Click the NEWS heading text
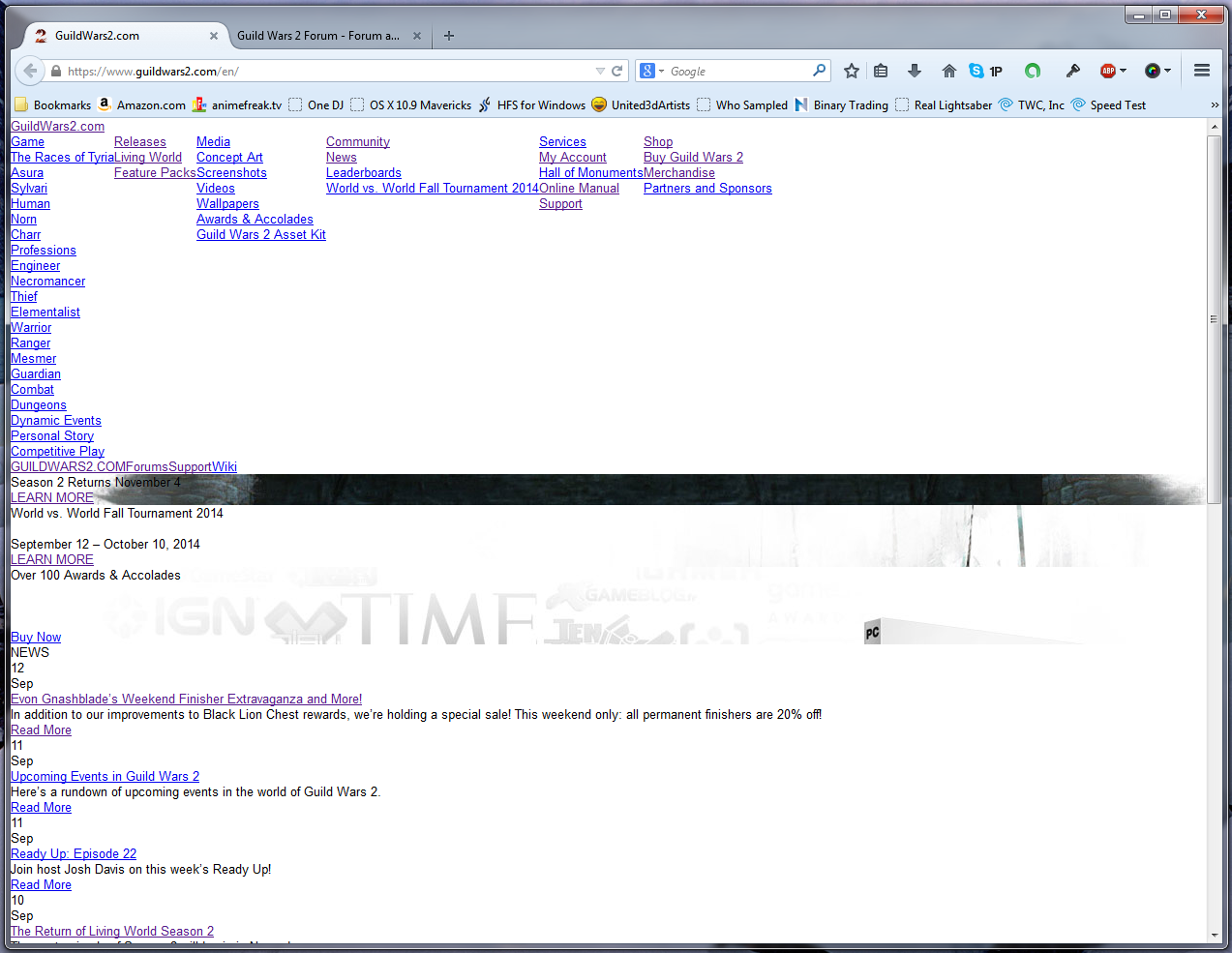This screenshot has height=953, width=1232. (x=30, y=653)
